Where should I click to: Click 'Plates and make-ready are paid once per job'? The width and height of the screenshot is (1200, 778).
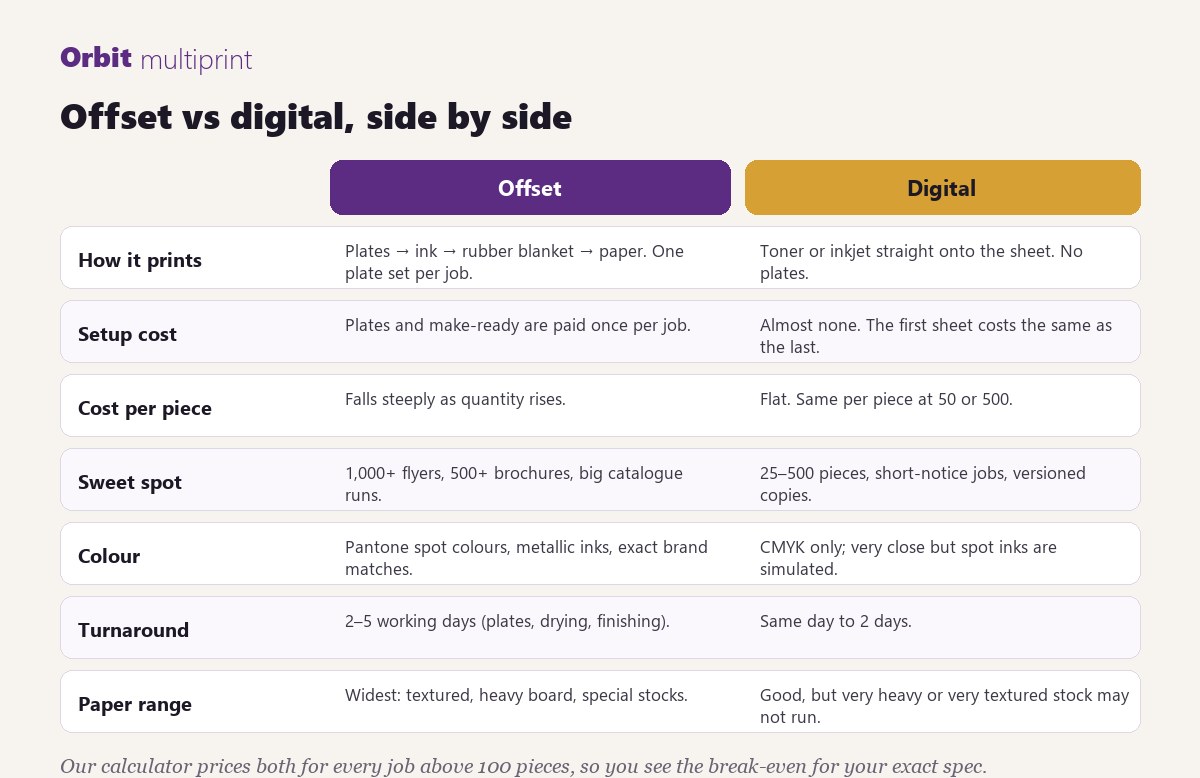[x=518, y=325]
